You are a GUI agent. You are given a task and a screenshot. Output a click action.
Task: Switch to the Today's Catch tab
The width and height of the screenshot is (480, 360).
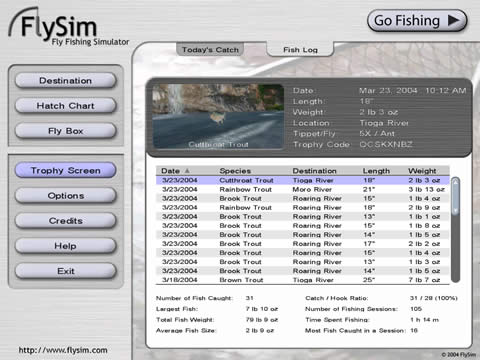click(x=210, y=50)
